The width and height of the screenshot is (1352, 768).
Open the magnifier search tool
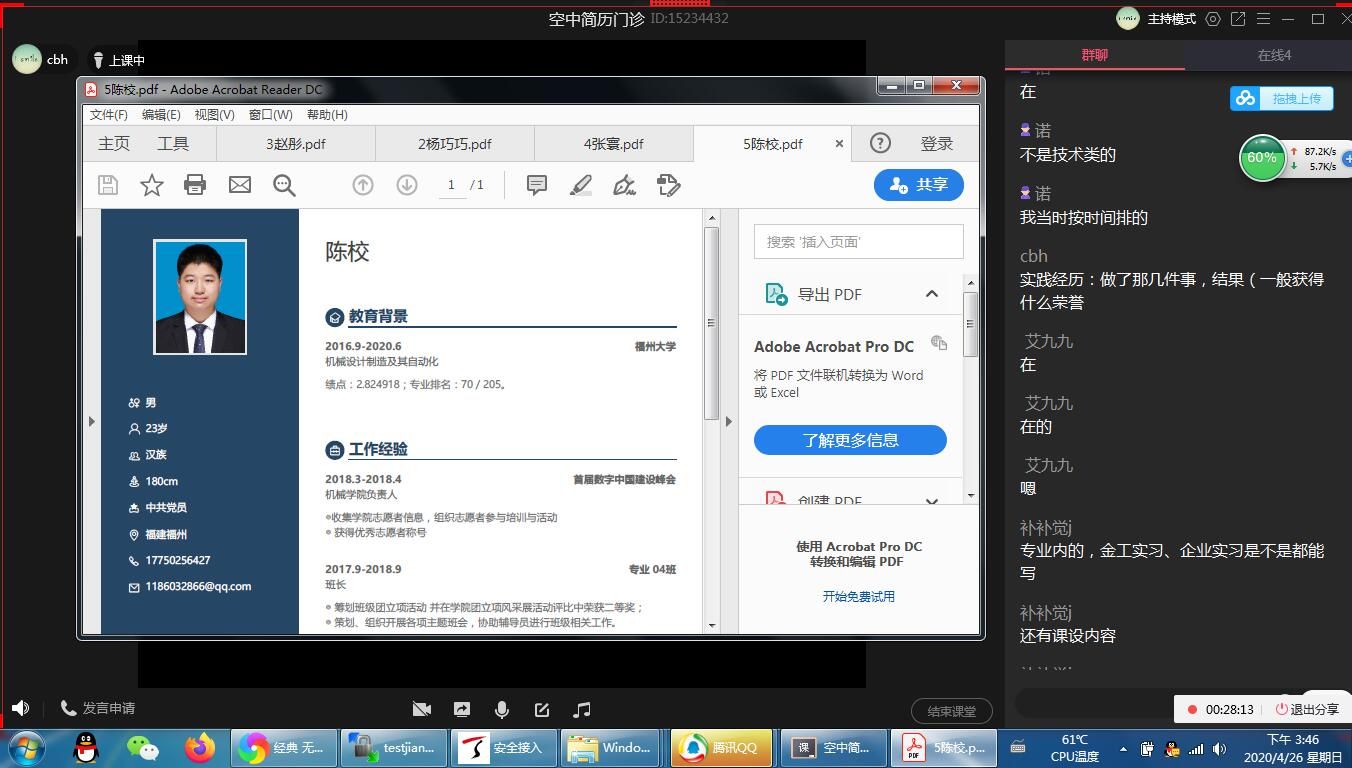(x=284, y=185)
